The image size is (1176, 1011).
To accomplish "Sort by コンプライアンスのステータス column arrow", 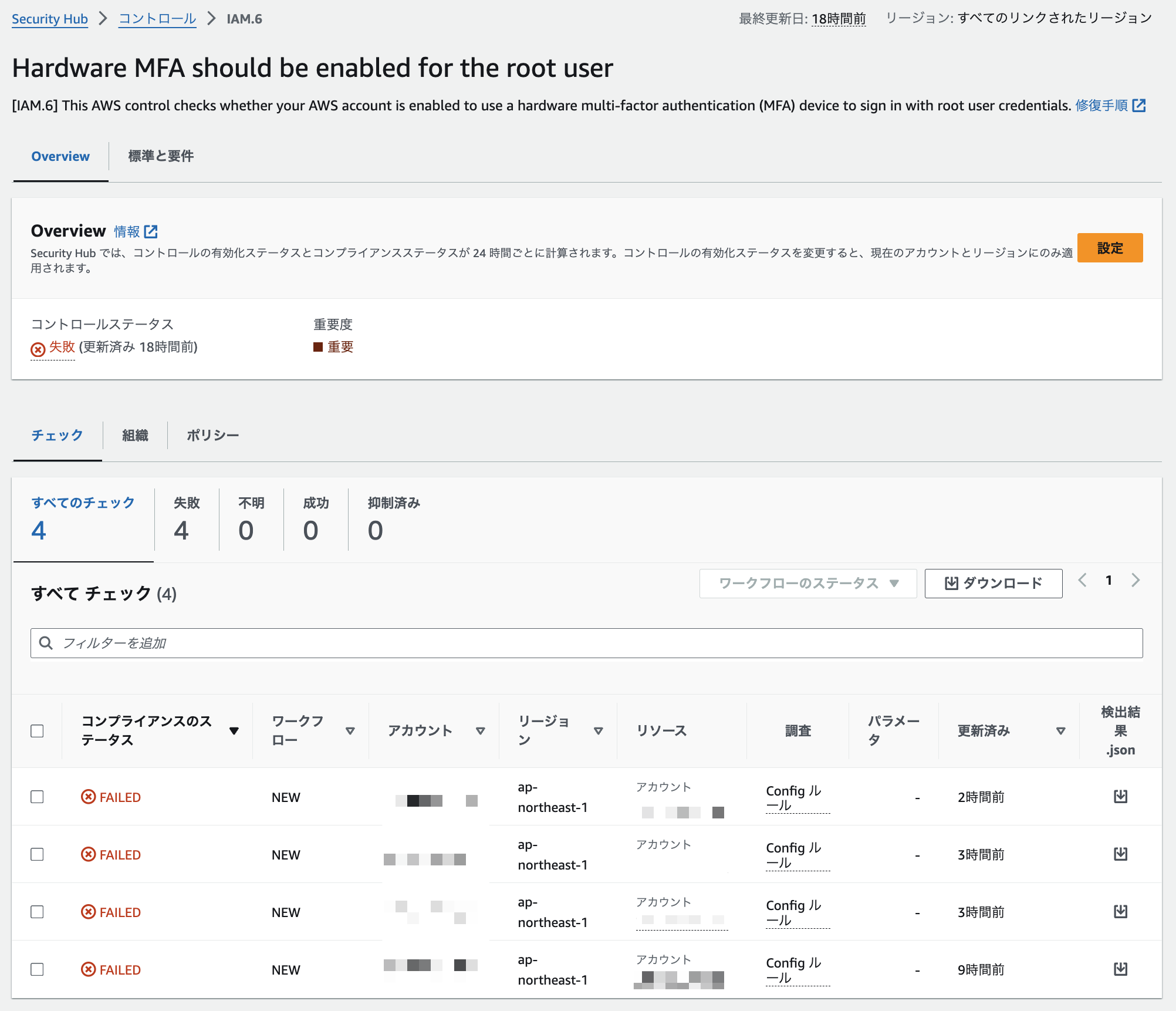I will (234, 731).
